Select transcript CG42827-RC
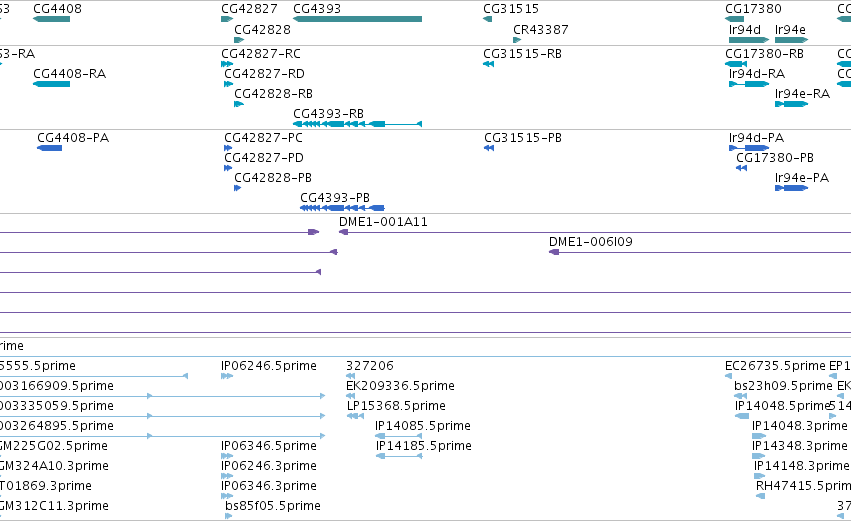The height and width of the screenshot is (521, 851). (261, 54)
